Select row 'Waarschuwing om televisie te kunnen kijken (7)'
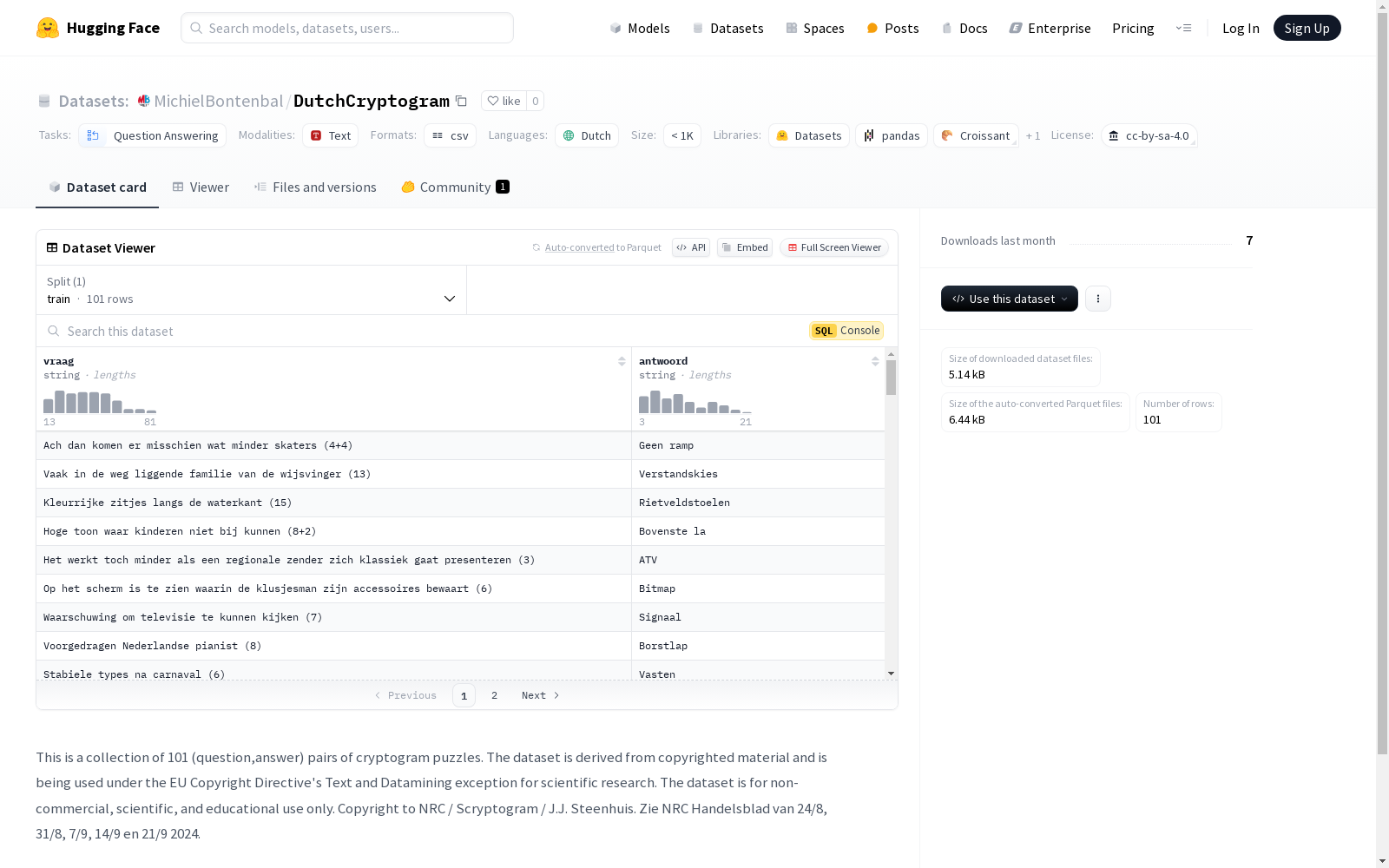Viewport: 1389px width, 868px height. click(461, 617)
